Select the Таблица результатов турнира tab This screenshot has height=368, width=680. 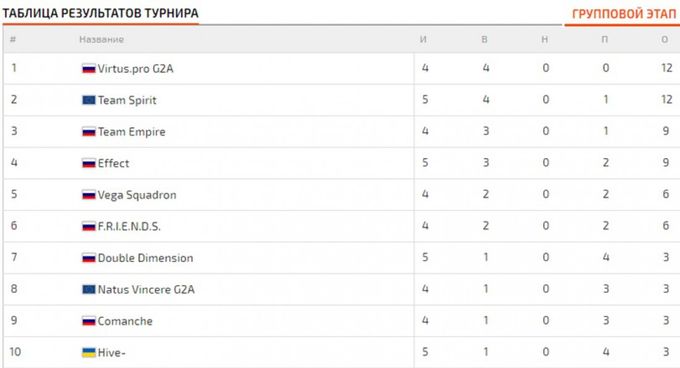pos(101,13)
